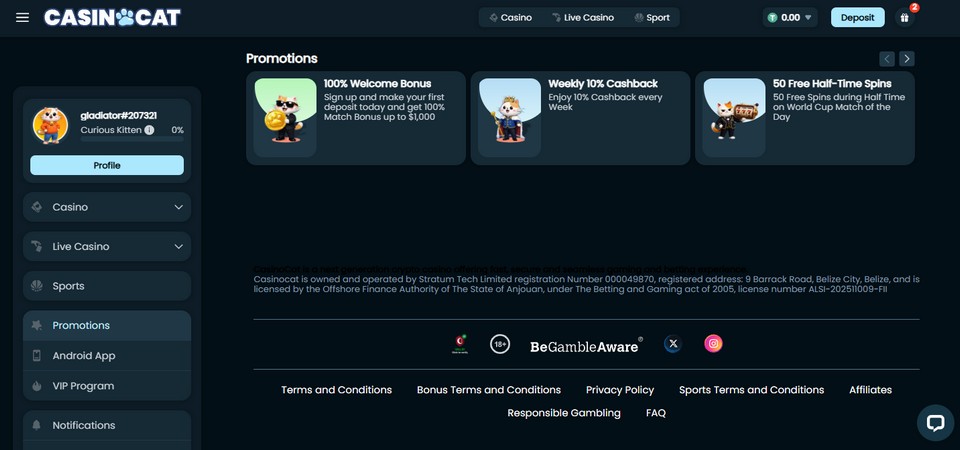Switch to the Sport top tab
Viewport: 960px width, 450px height.
click(652, 18)
